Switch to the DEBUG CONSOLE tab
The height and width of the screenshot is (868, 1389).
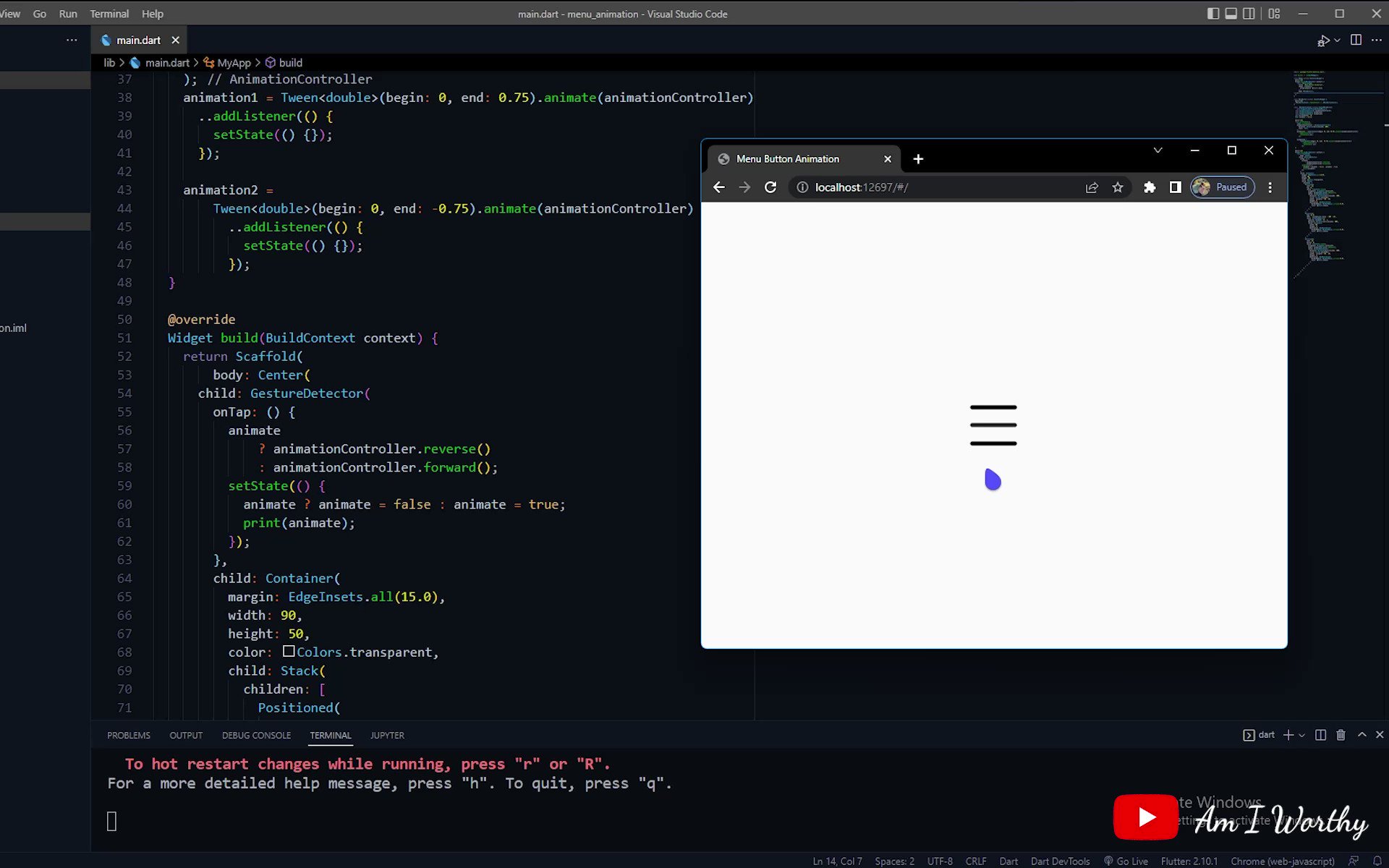point(255,735)
